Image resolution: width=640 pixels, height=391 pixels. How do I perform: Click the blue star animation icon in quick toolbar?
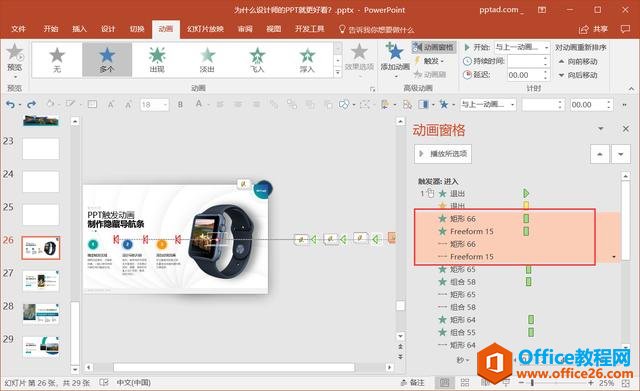pyautogui.click(x=444, y=105)
